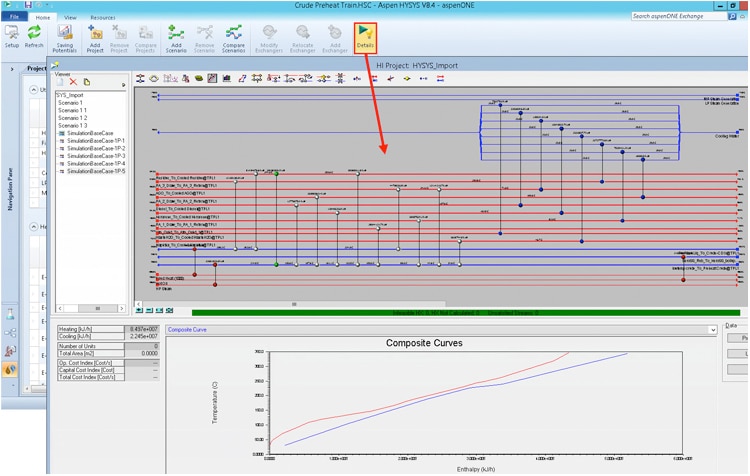The image size is (750, 476).
Task: Click the yellow arrow icon in diagram toolbar
Action: tap(407, 78)
